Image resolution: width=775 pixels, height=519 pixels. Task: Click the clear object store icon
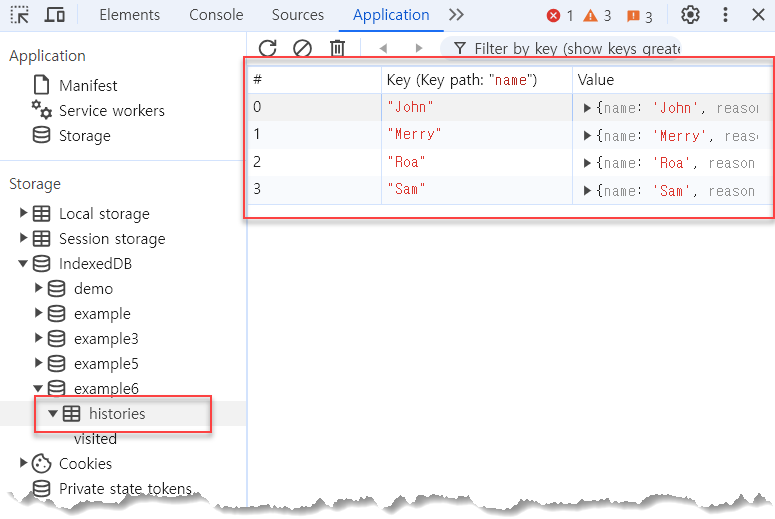(x=302, y=48)
